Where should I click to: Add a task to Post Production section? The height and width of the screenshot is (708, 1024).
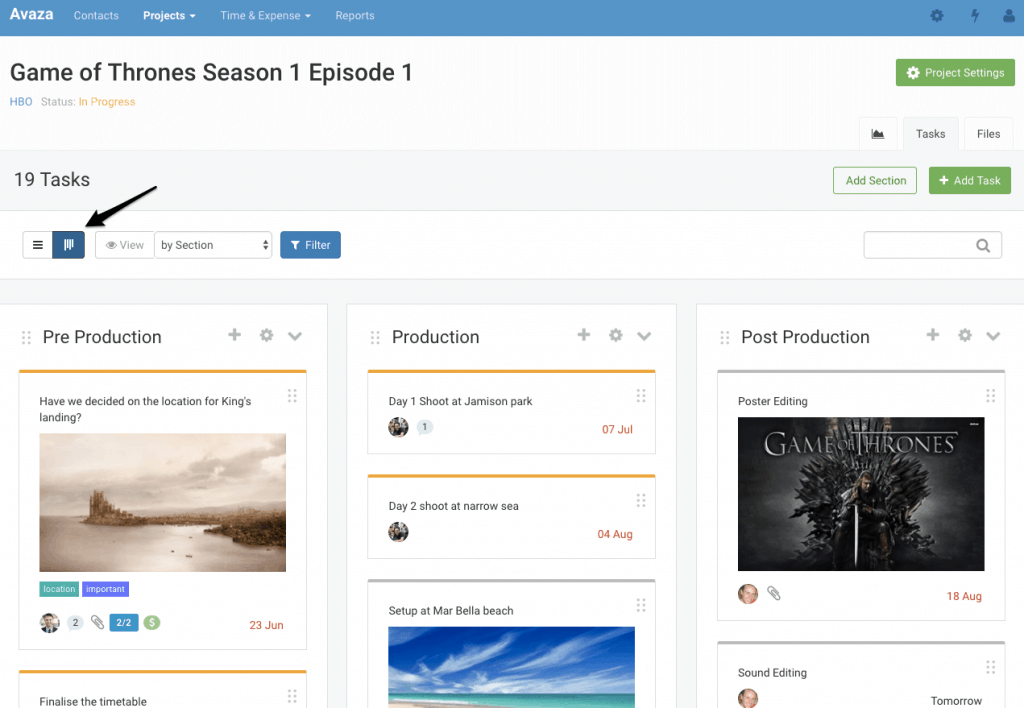pos(933,335)
